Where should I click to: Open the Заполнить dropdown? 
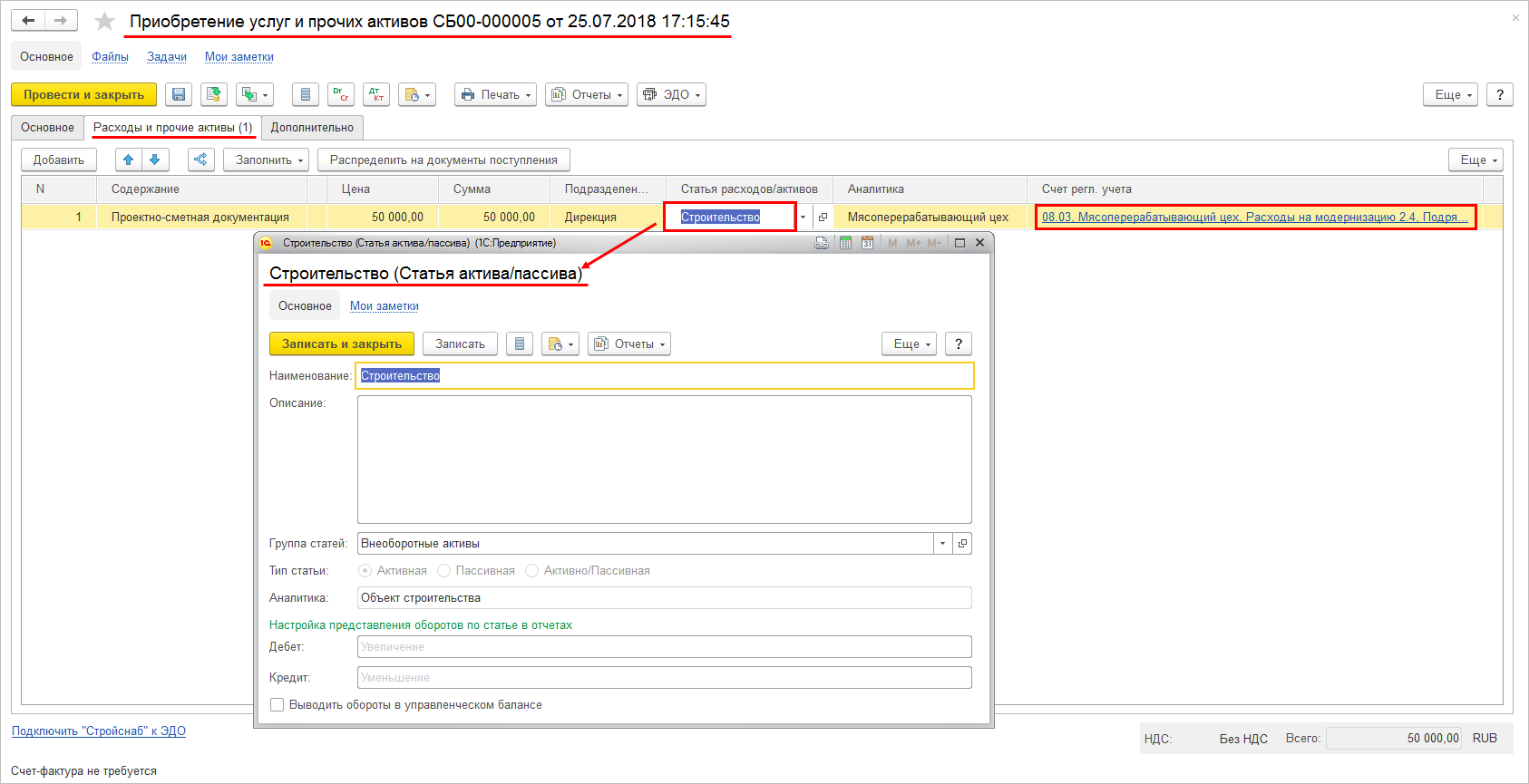click(267, 160)
